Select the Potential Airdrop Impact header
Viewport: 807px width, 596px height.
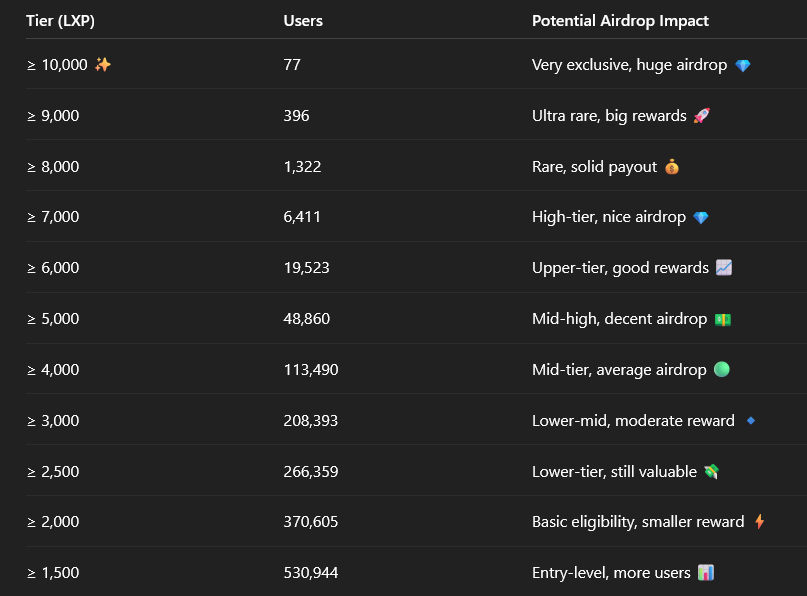click(x=620, y=21)
